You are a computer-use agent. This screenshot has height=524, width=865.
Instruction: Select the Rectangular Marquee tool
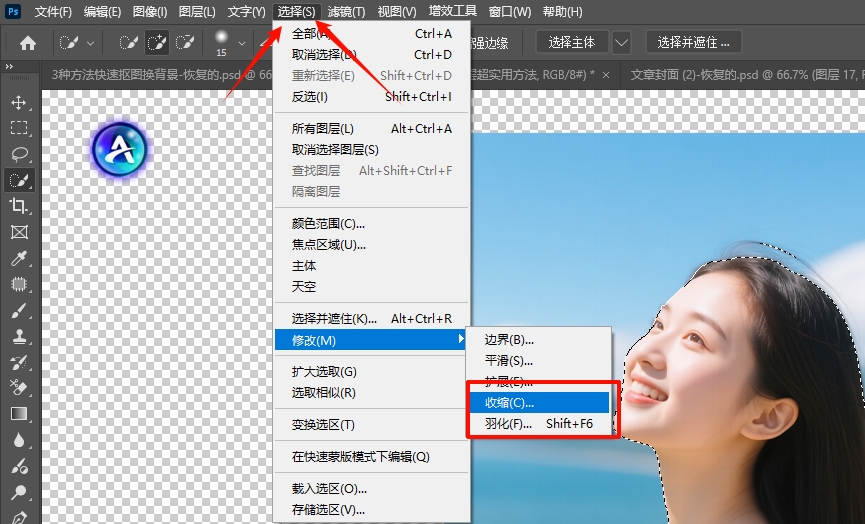pyautogui.click(x=18, y=128)
